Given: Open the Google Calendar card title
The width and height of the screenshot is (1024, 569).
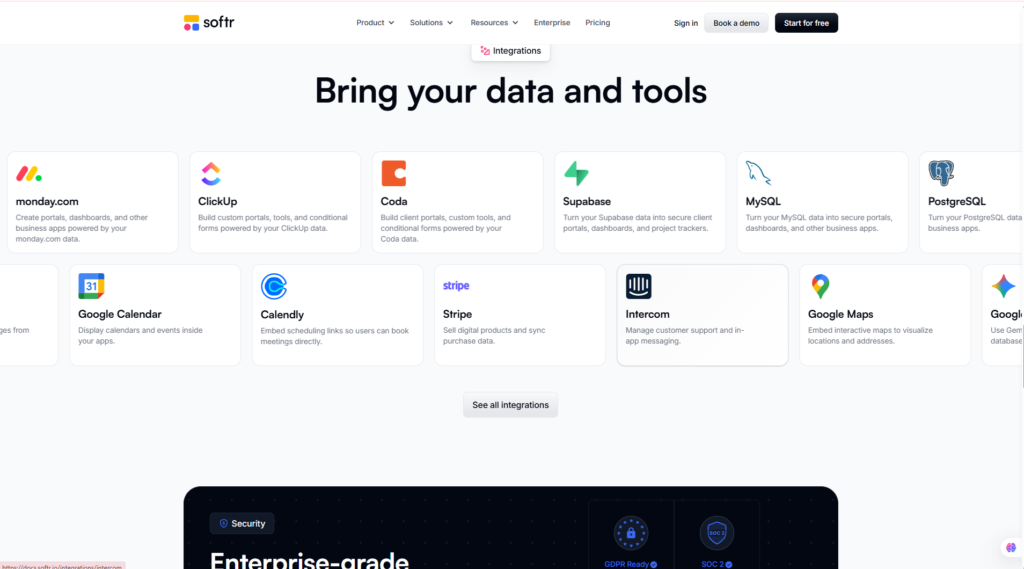Looking at the screenshot, I should coord(120,314).
